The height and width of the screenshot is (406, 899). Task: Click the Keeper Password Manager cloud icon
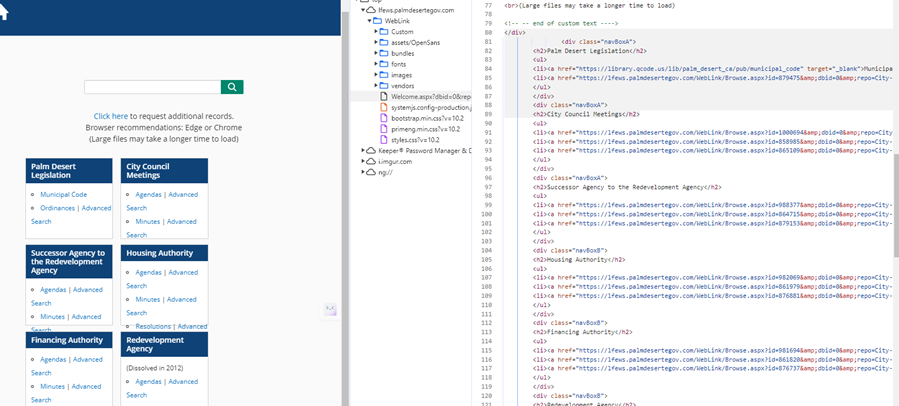[x=369, y=150]
